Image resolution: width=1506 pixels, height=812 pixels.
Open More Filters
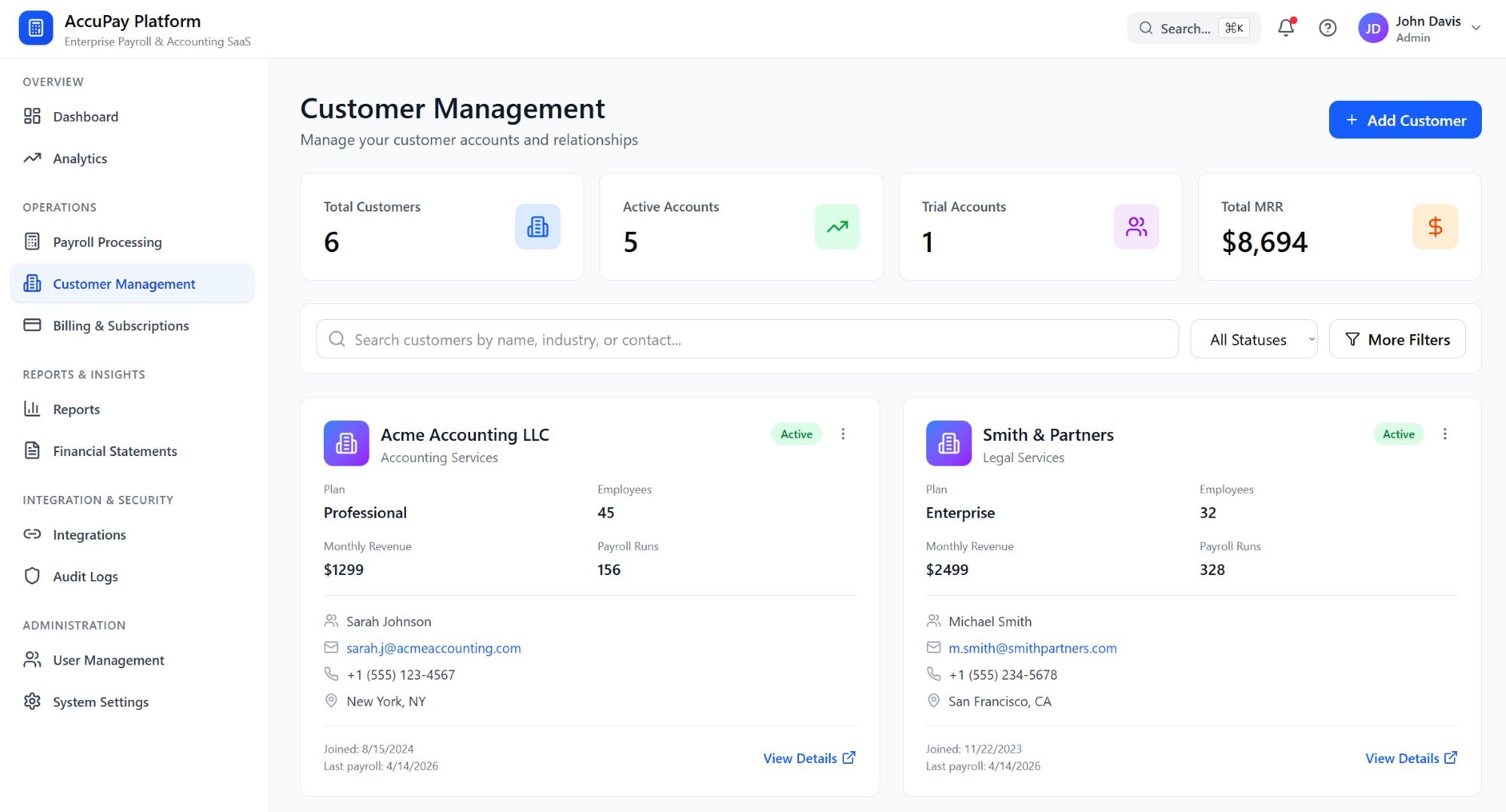[1398, 339]
